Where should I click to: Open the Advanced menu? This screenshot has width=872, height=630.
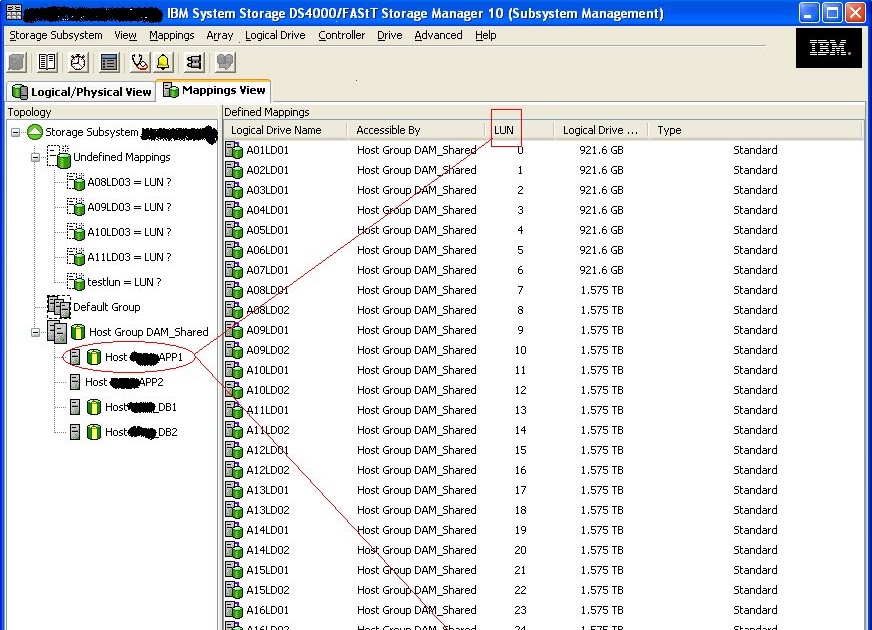[x=438, y=35]
